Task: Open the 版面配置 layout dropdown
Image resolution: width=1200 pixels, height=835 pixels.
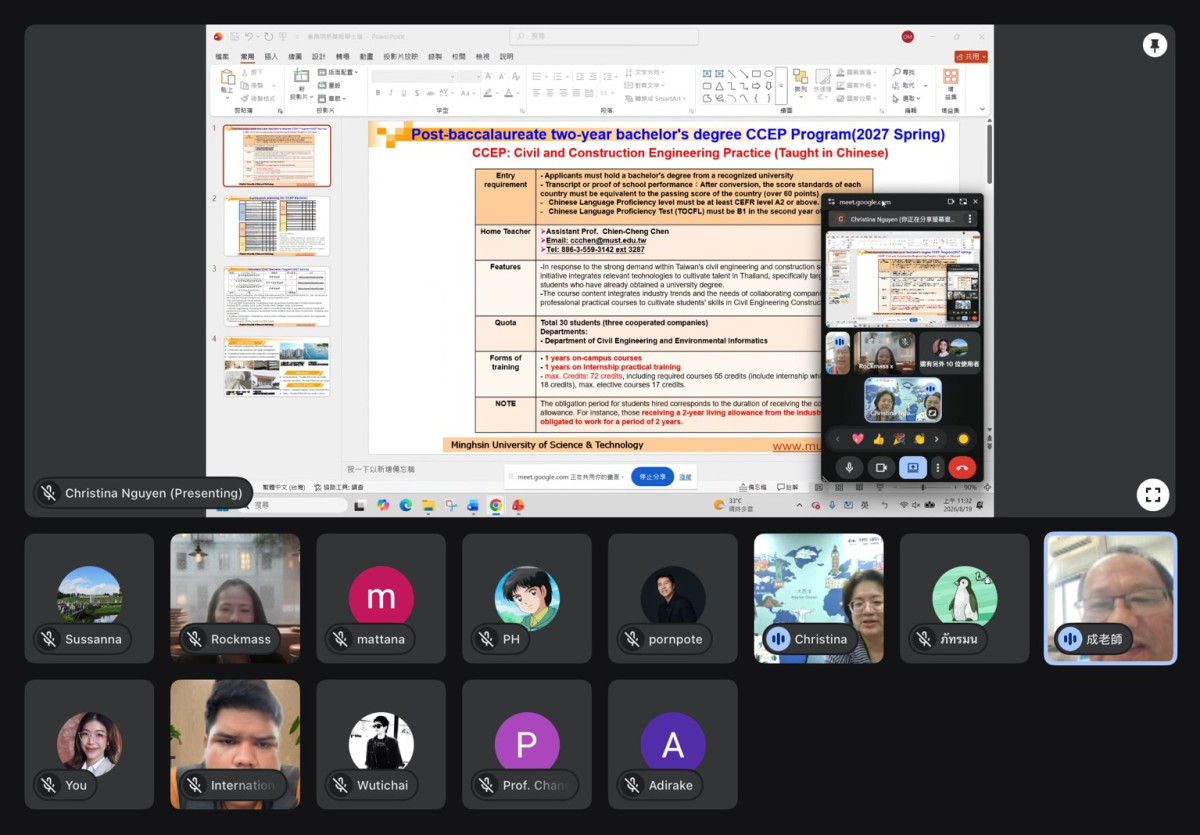Action: click(x=338, y=72)
